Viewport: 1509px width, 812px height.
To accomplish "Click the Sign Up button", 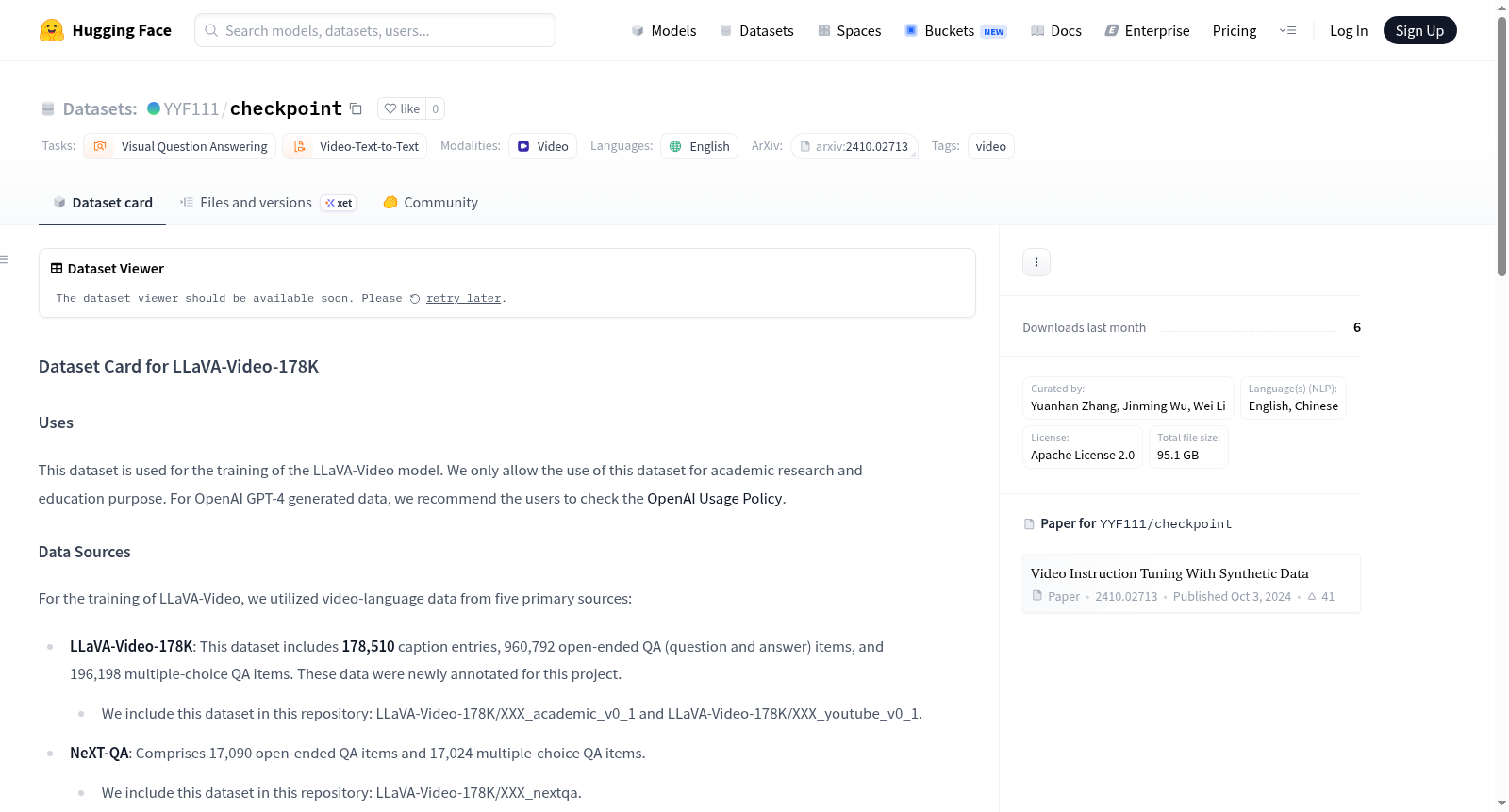I will [x=1419, y=30].
